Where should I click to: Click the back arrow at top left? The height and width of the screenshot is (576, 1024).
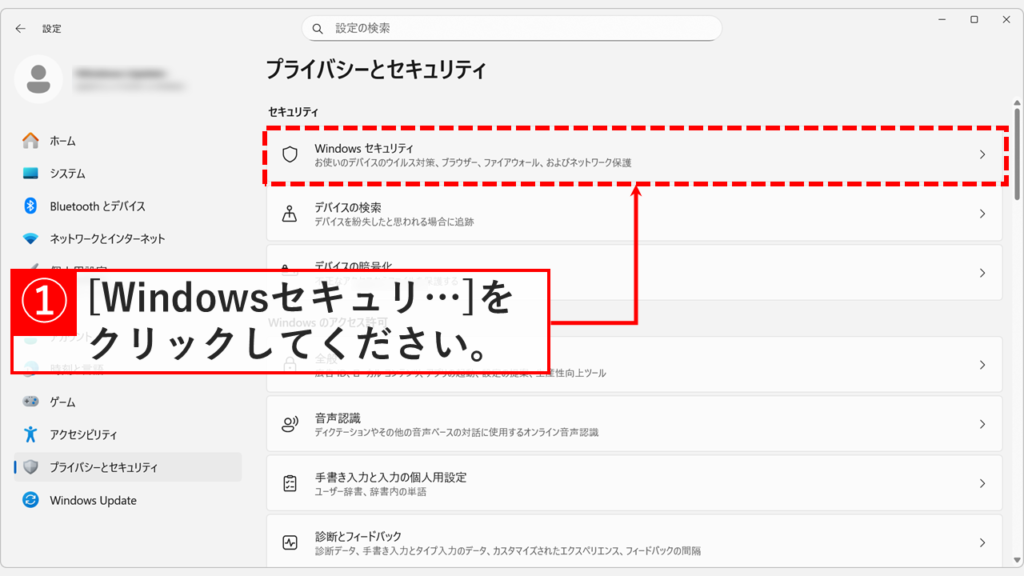[20, 28]
